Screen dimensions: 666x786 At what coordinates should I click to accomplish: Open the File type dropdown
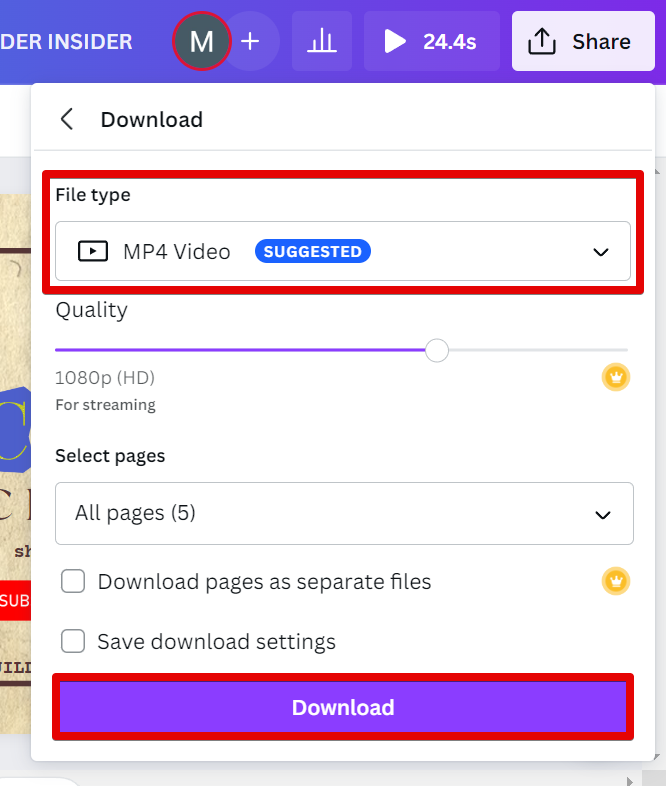point(342,251)
